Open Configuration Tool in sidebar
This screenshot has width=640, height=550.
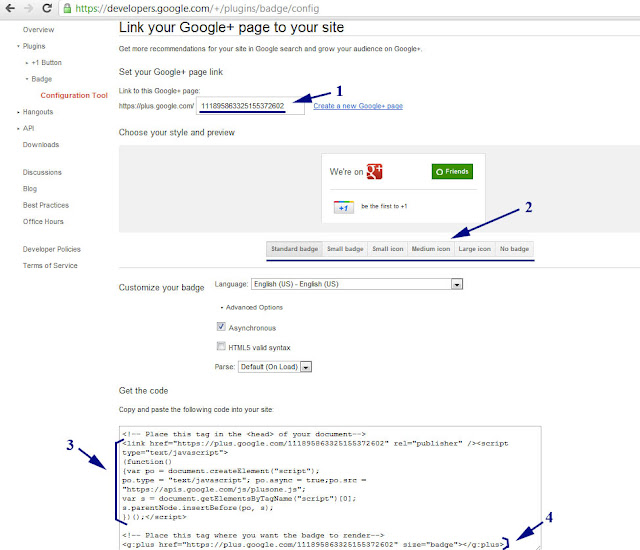click(74, 95)
